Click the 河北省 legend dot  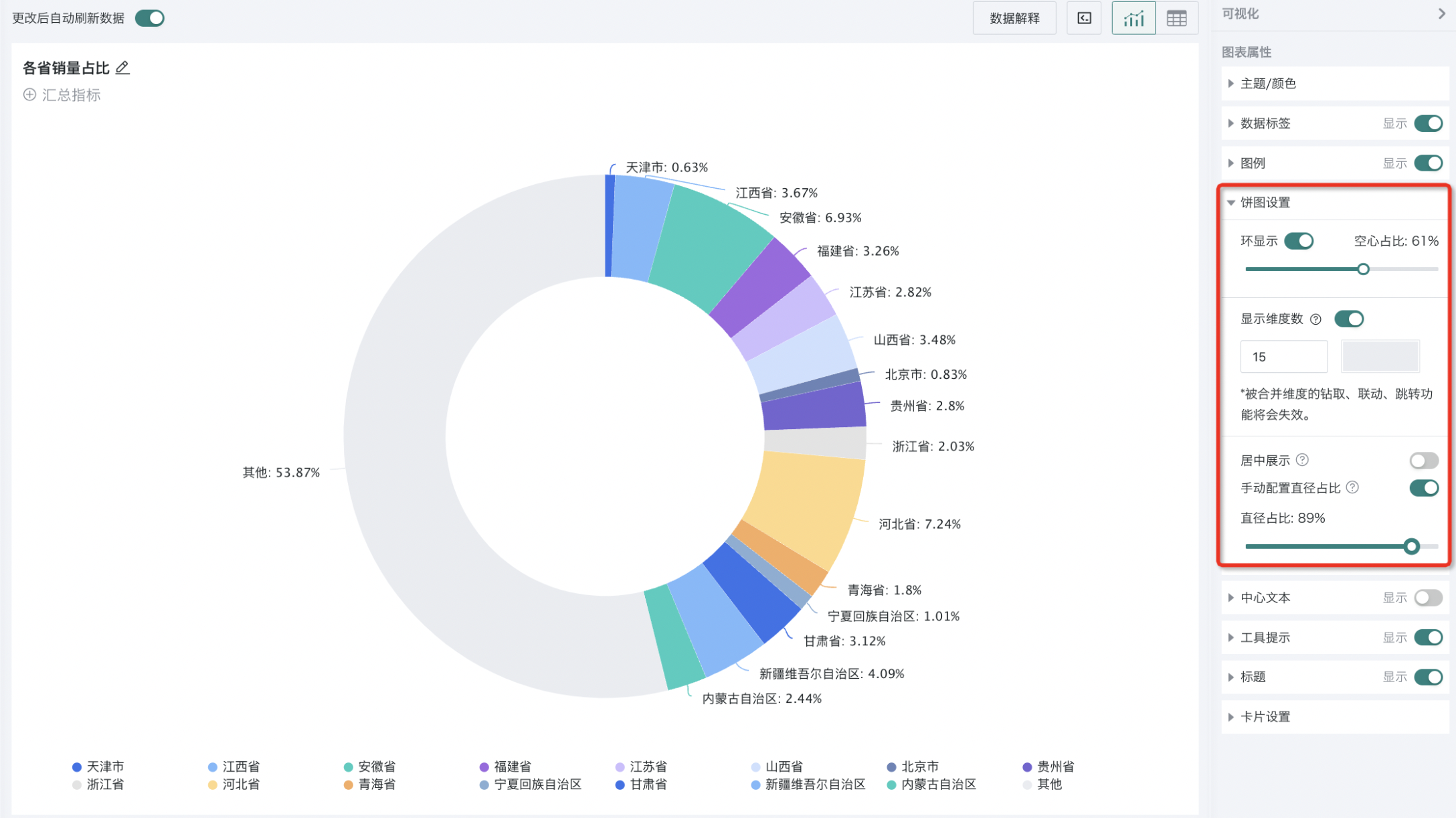coord(213,785)
